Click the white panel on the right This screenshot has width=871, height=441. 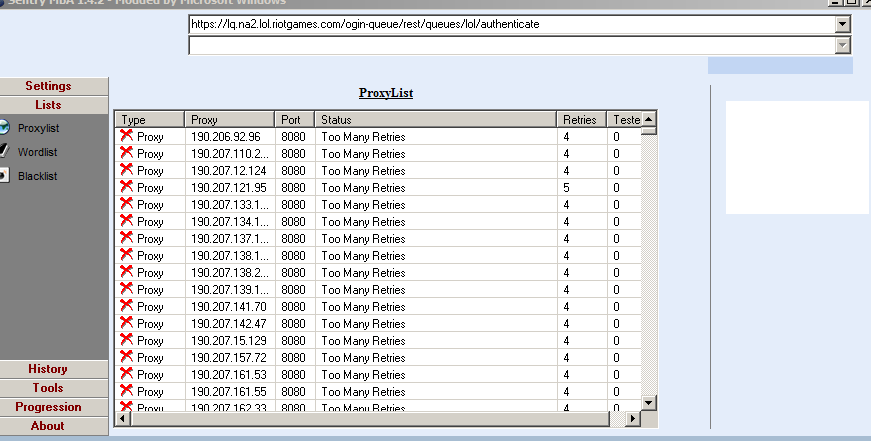pos(798,157)
